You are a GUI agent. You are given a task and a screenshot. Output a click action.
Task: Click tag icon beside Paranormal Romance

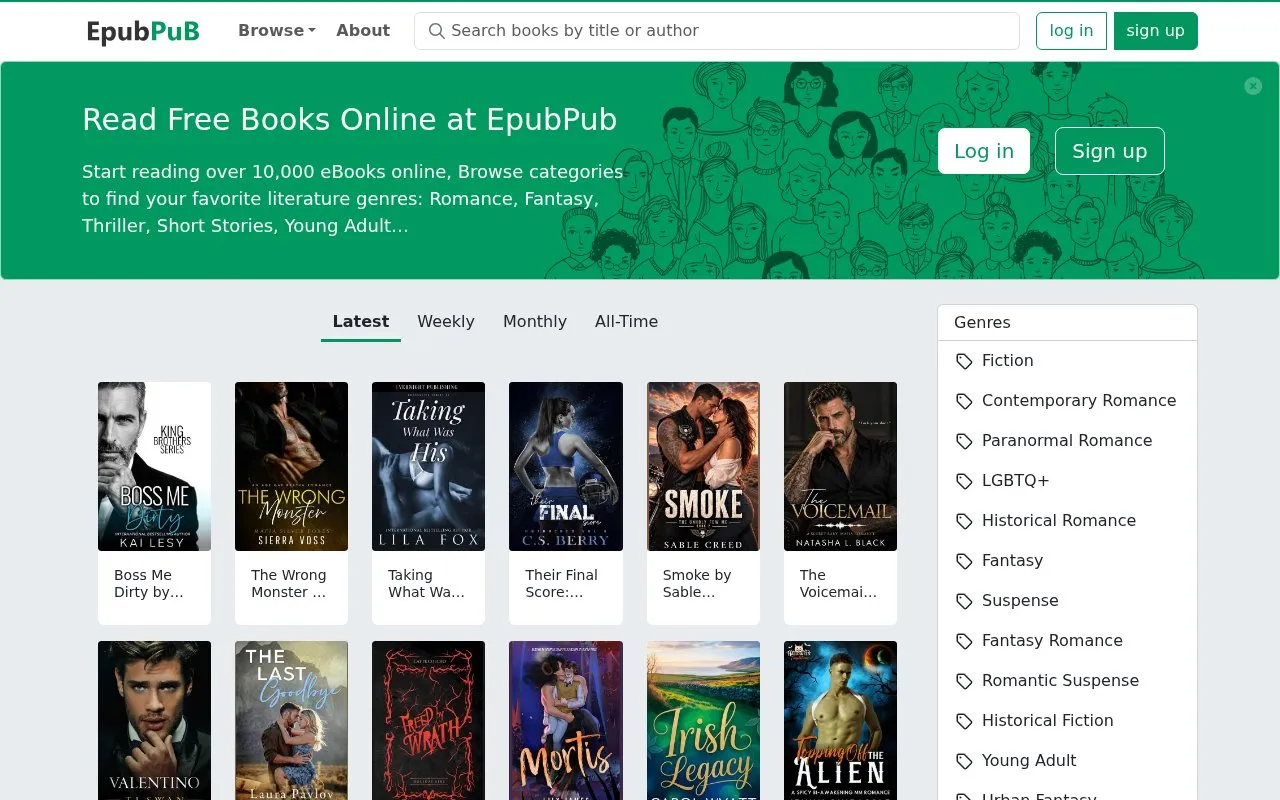[964, 441]
